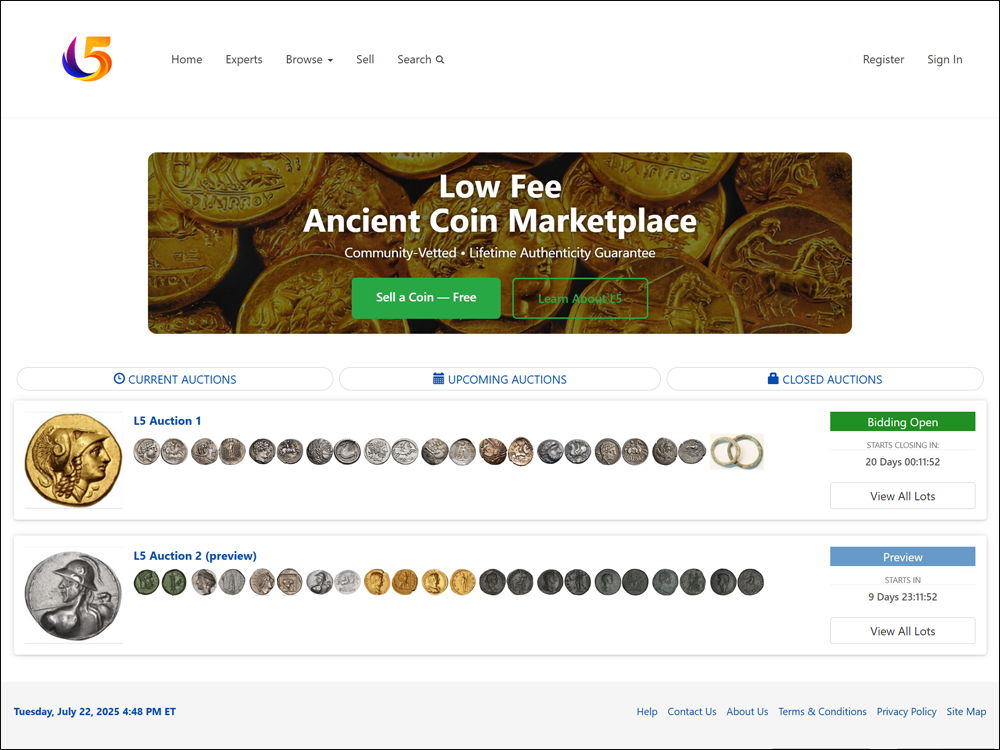Click the L5 logo icon
The width and height of the screenshot is (1000, 750).
click(87, 59)
